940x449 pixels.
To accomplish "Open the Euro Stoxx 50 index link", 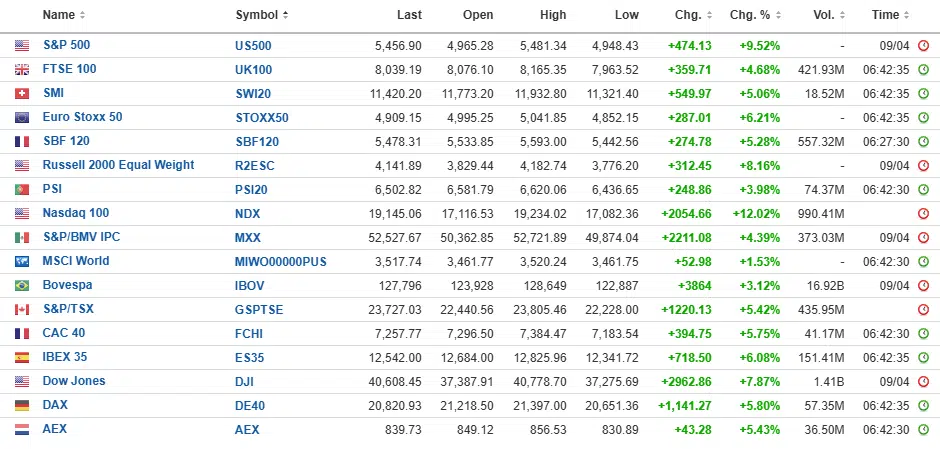I will tap(82, 117).
